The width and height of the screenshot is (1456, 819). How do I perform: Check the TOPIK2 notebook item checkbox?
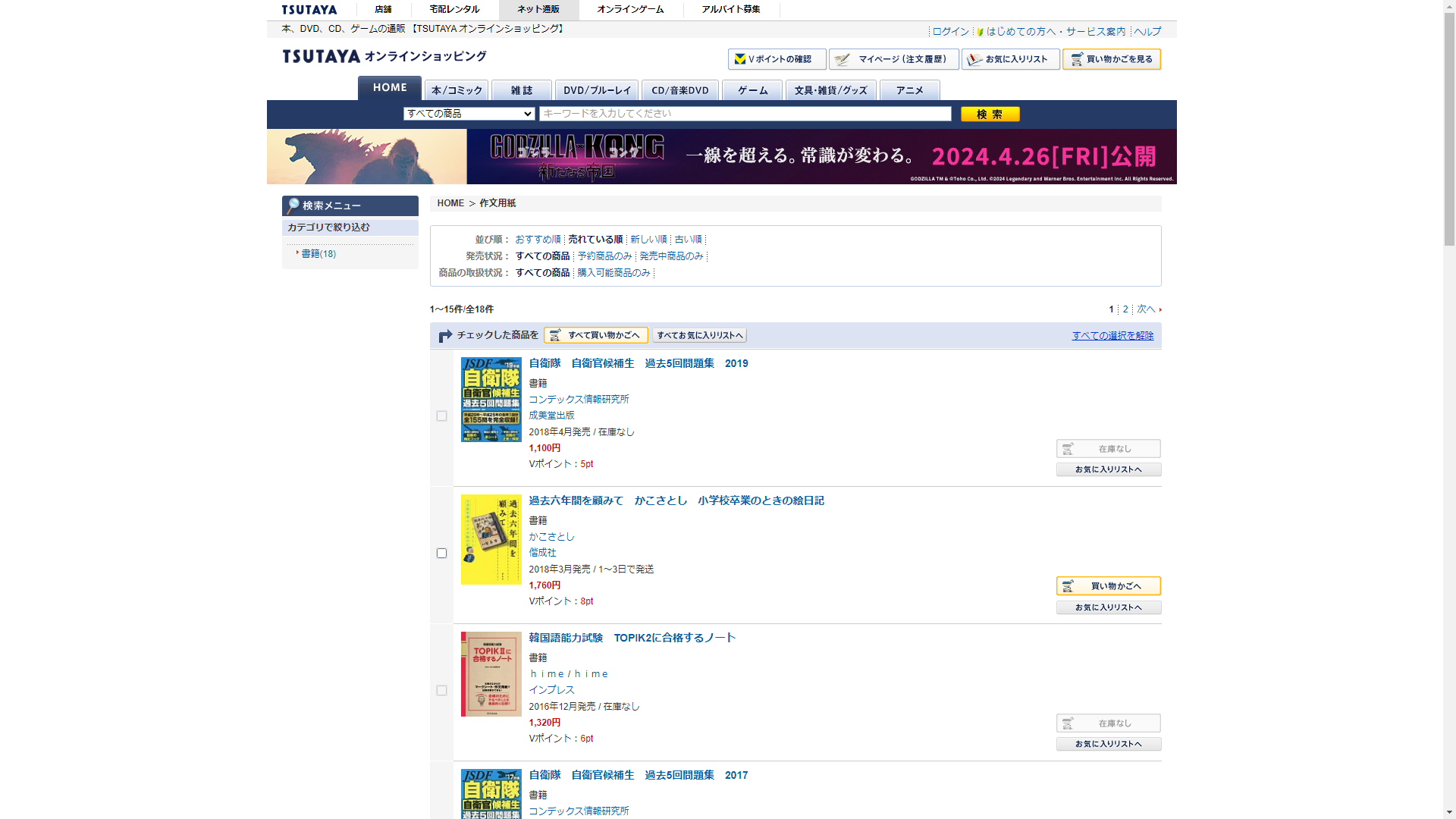point(441,691)
